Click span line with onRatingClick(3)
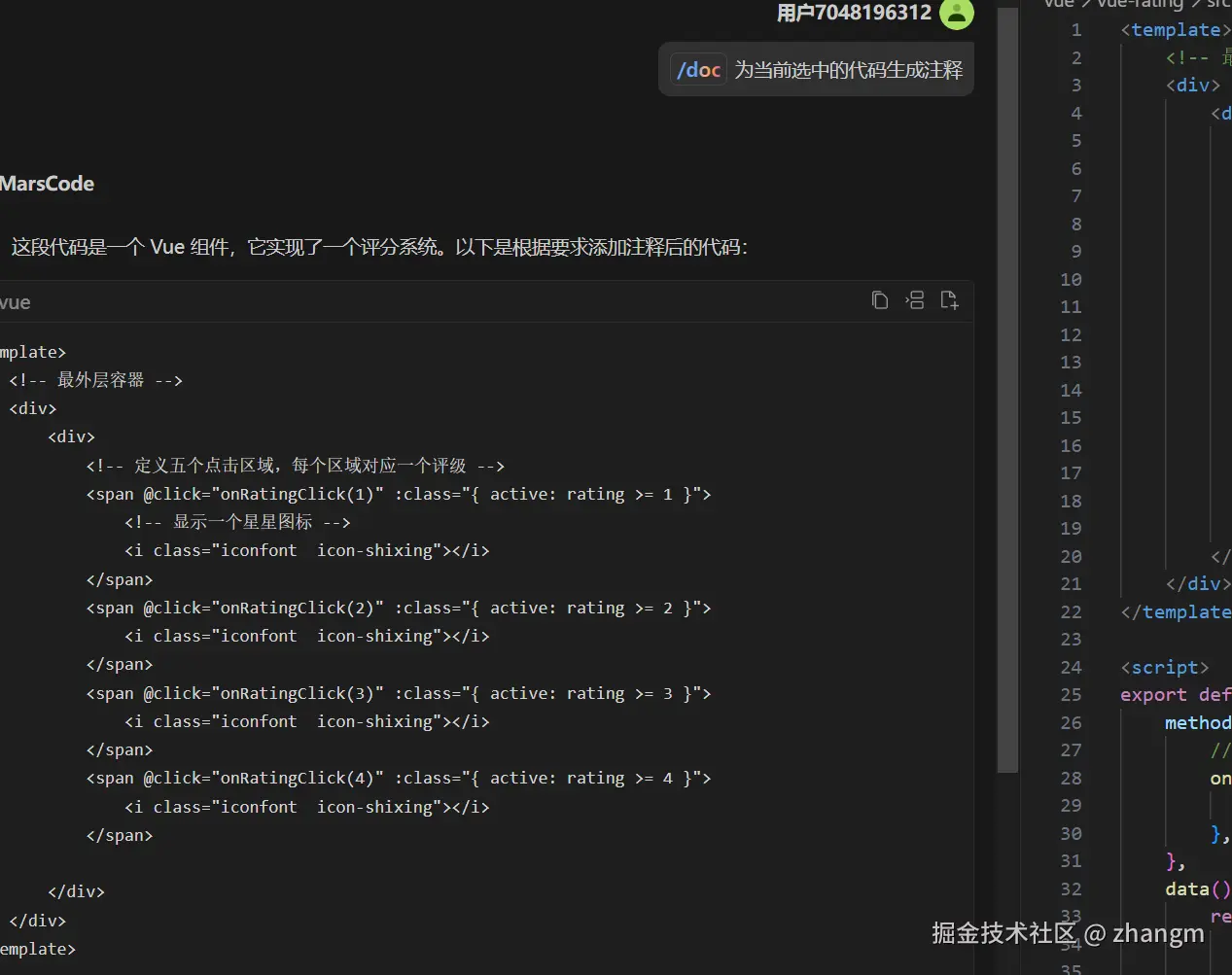This screenshot has width=1232, height=975. coord(399,693)
